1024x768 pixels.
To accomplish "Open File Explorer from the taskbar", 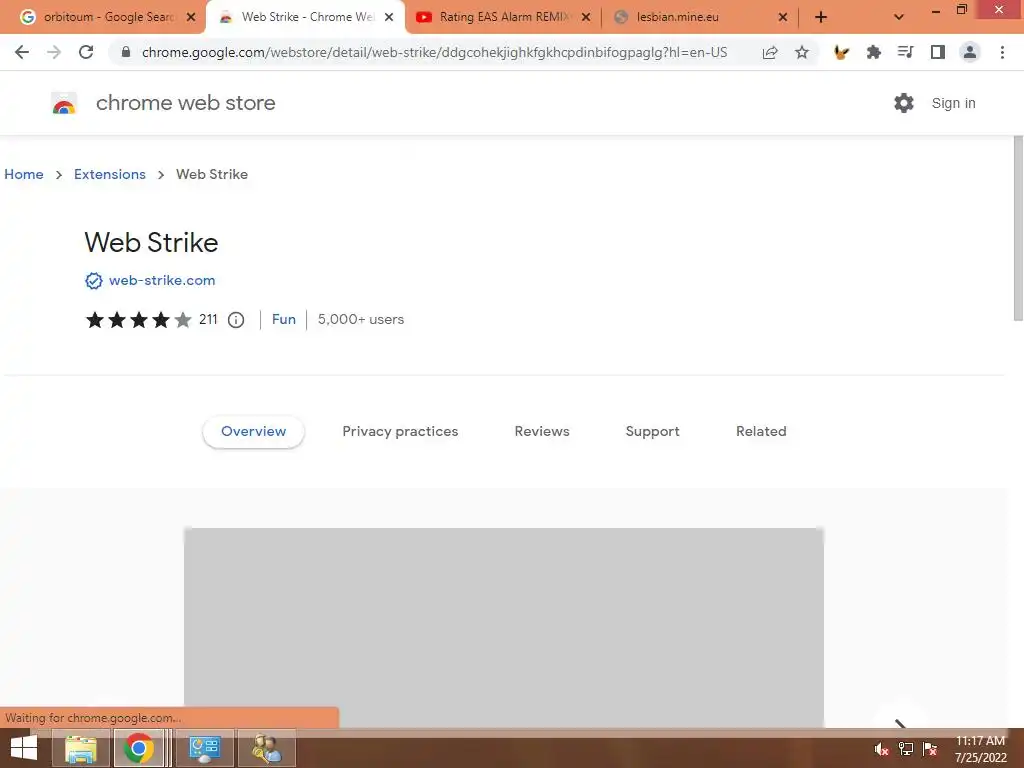I will (x=81, y=748).
